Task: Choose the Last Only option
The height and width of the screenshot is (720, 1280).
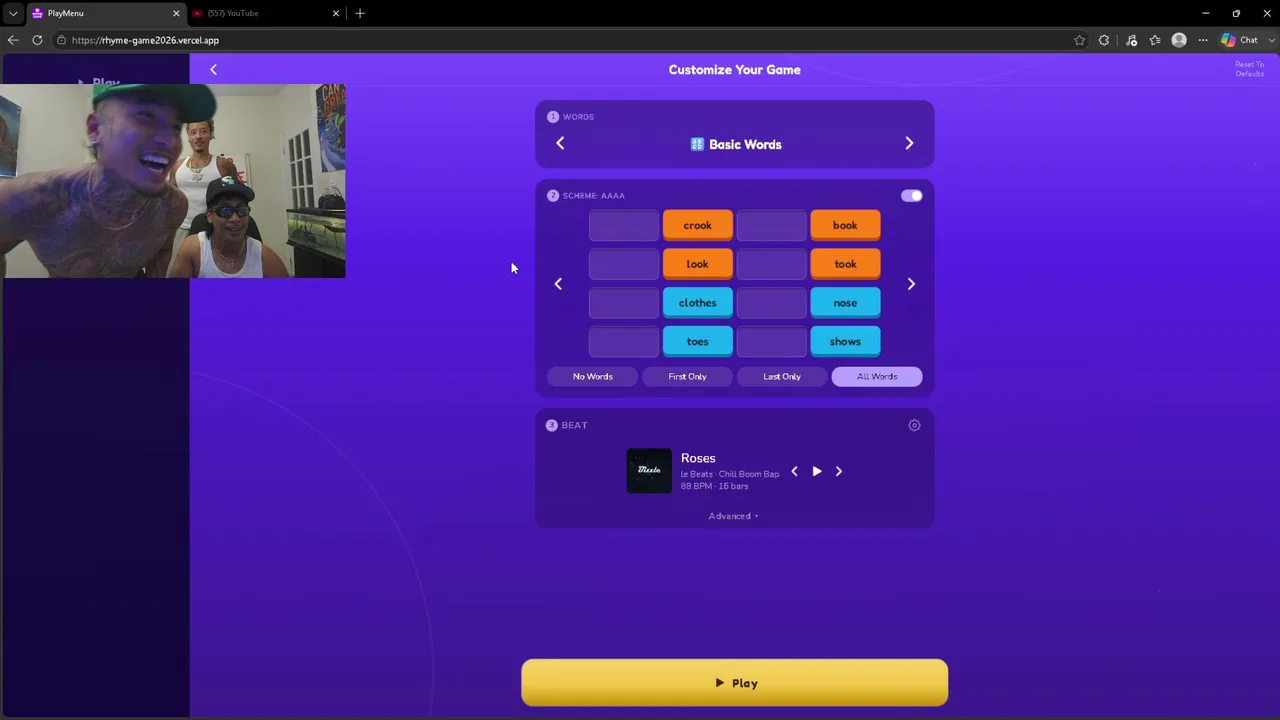Action: click(x=782, y=376)
